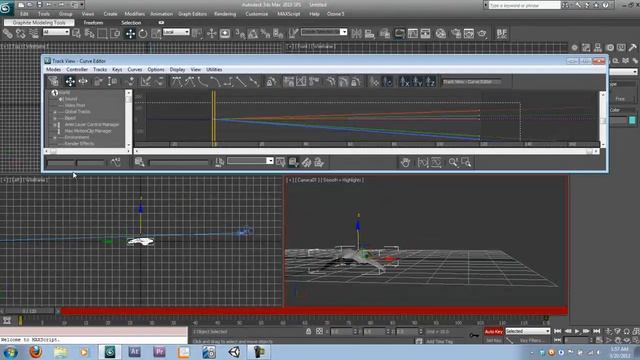This screenshot has width=640, height=360.
Task: Expand Environment in the tree
Action: 55,138
